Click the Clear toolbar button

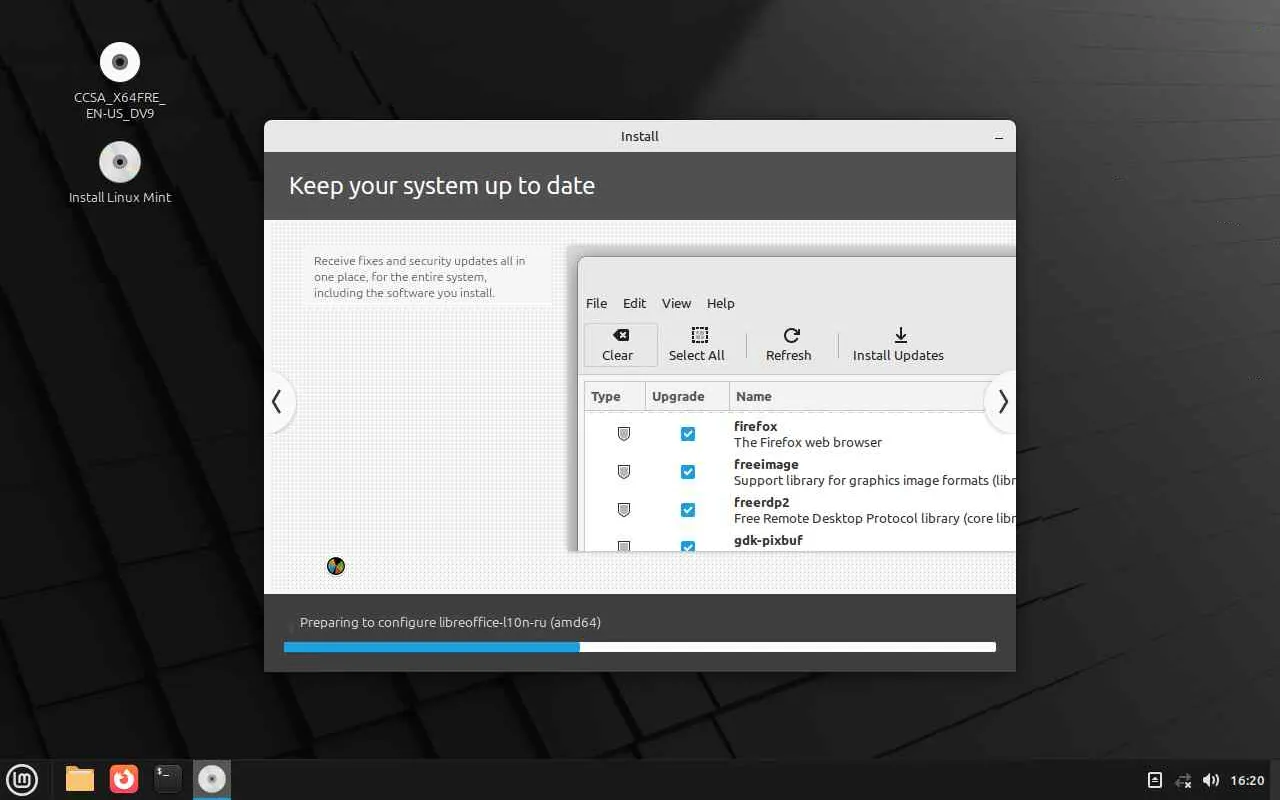621,344
